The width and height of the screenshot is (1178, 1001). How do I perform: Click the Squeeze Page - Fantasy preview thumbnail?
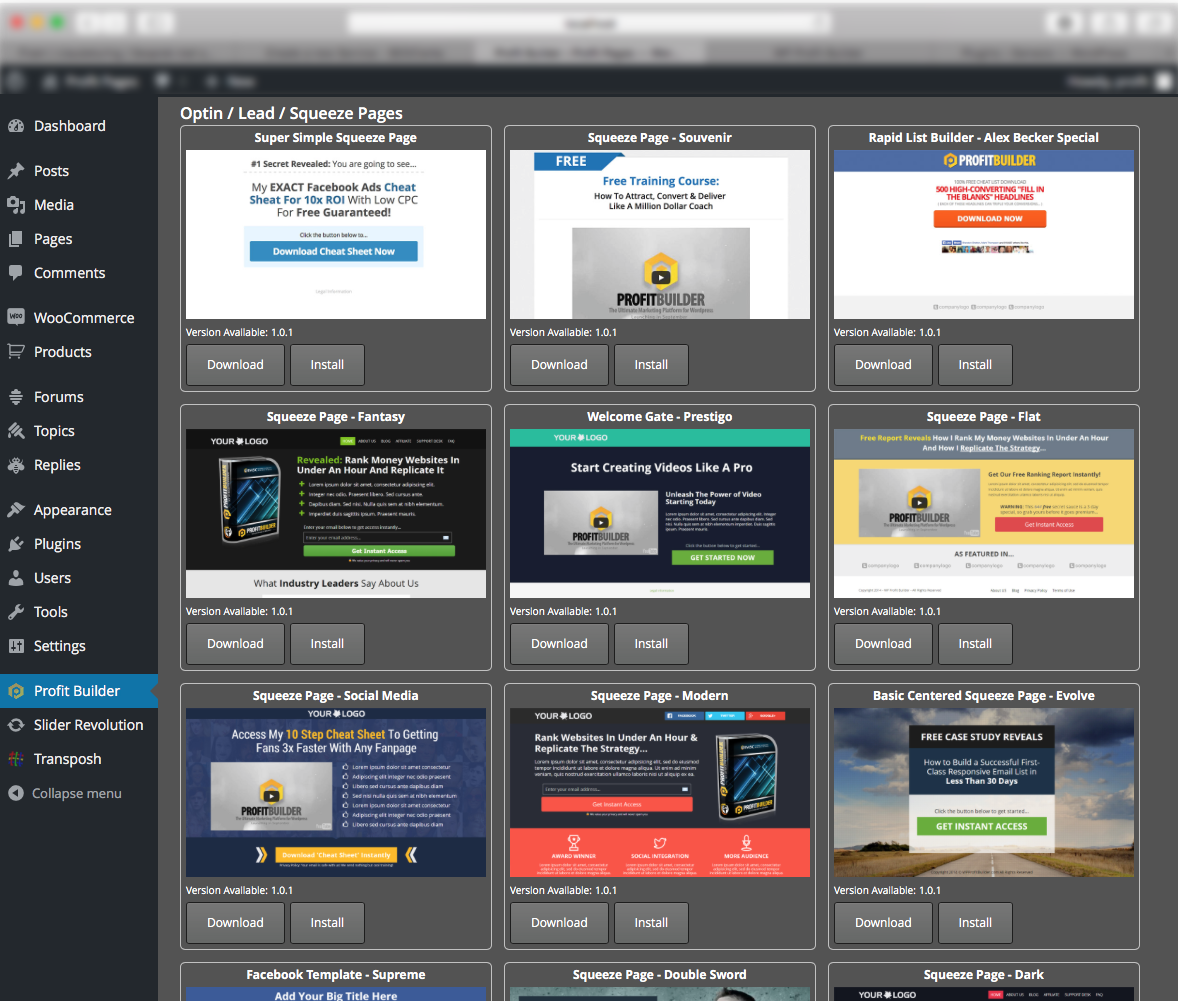[336, 514]
